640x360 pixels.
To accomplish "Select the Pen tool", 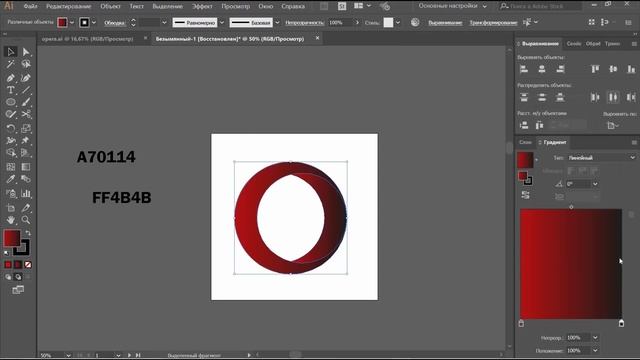I will pos(11,78).
